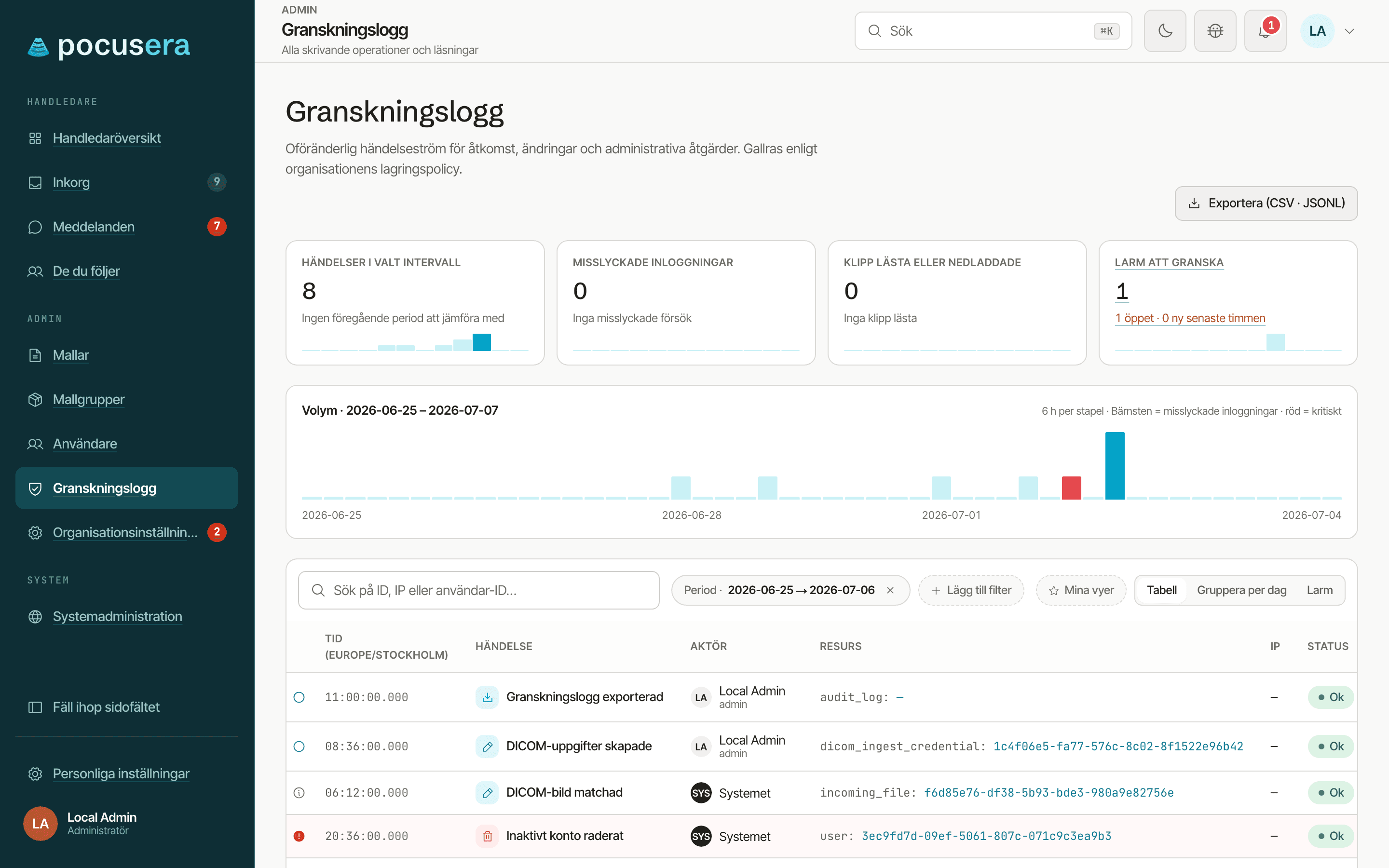Click the Inaktivt konto raderat event text
This screenshot has height=868, width=1389.
[564, 836]
